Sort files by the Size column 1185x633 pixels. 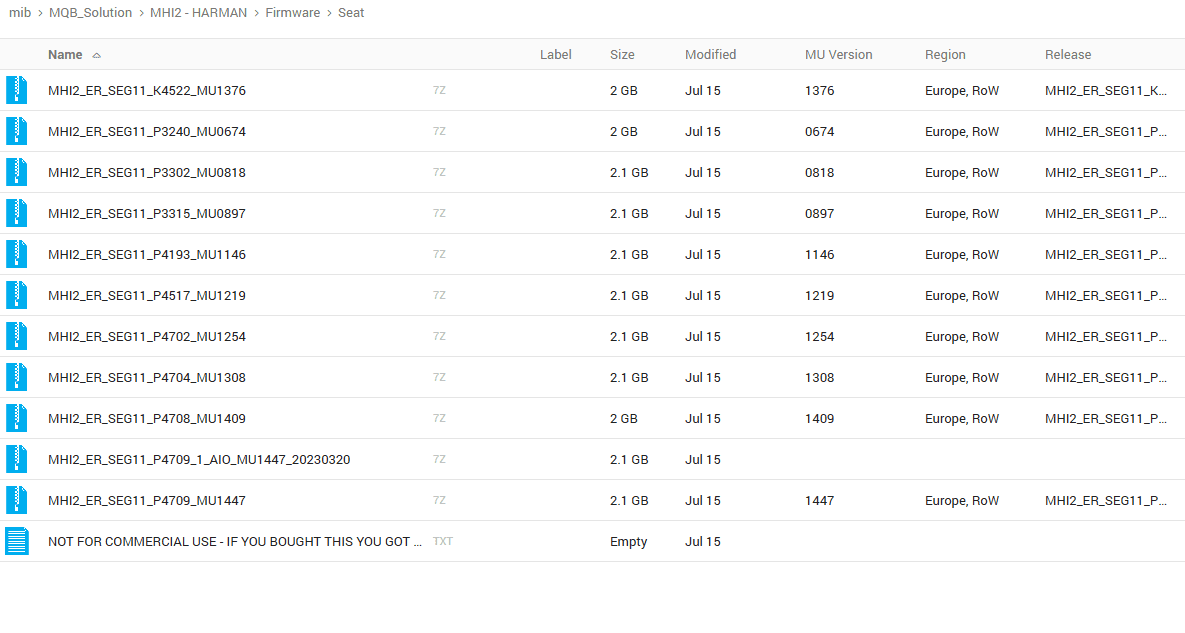tap(622, 54)
